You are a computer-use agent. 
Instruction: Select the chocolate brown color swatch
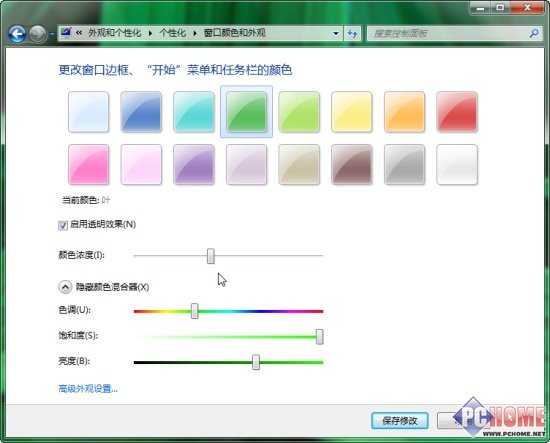(x=351, y=165)
